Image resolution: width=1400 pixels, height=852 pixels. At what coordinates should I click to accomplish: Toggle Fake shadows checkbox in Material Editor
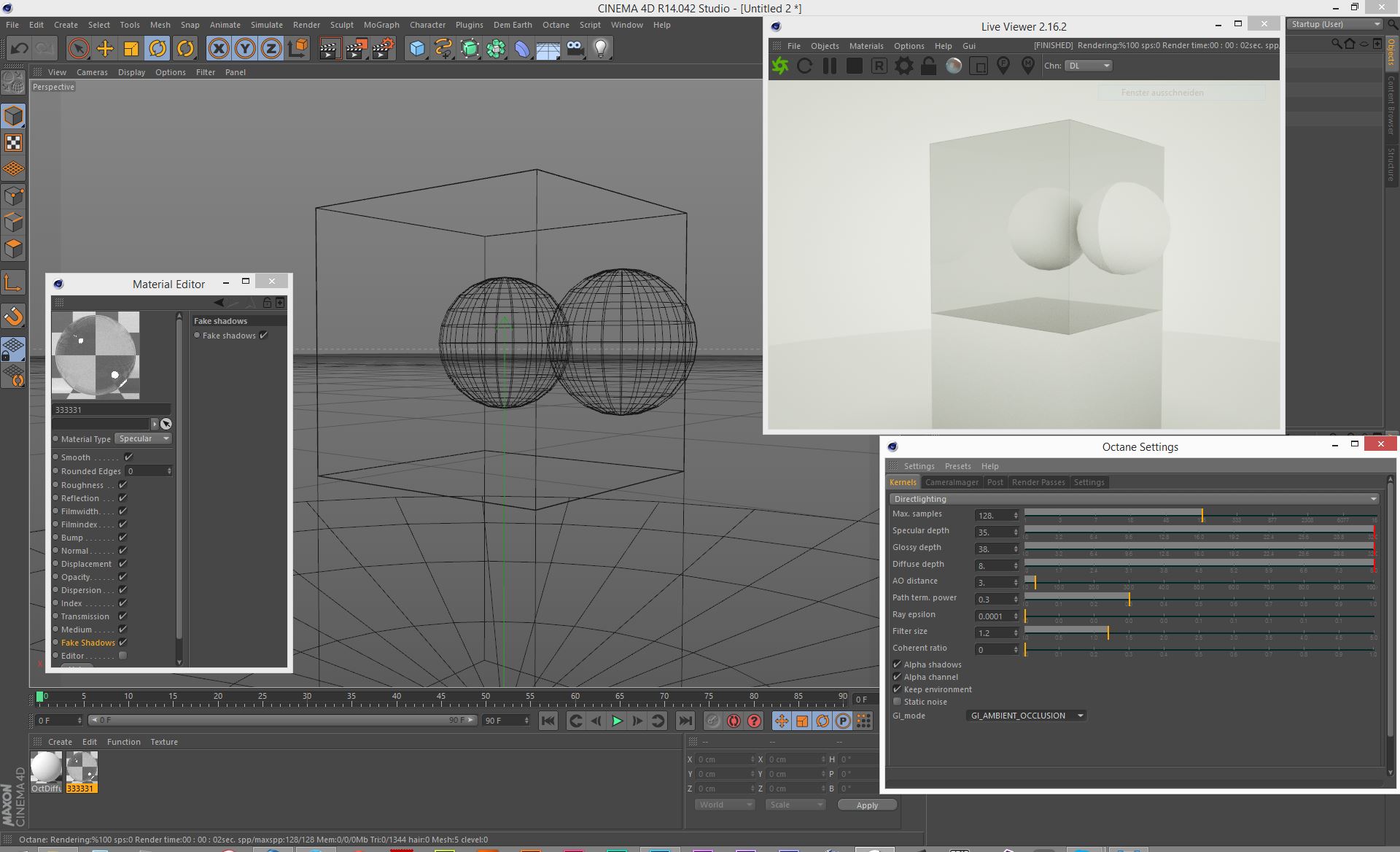264,336
